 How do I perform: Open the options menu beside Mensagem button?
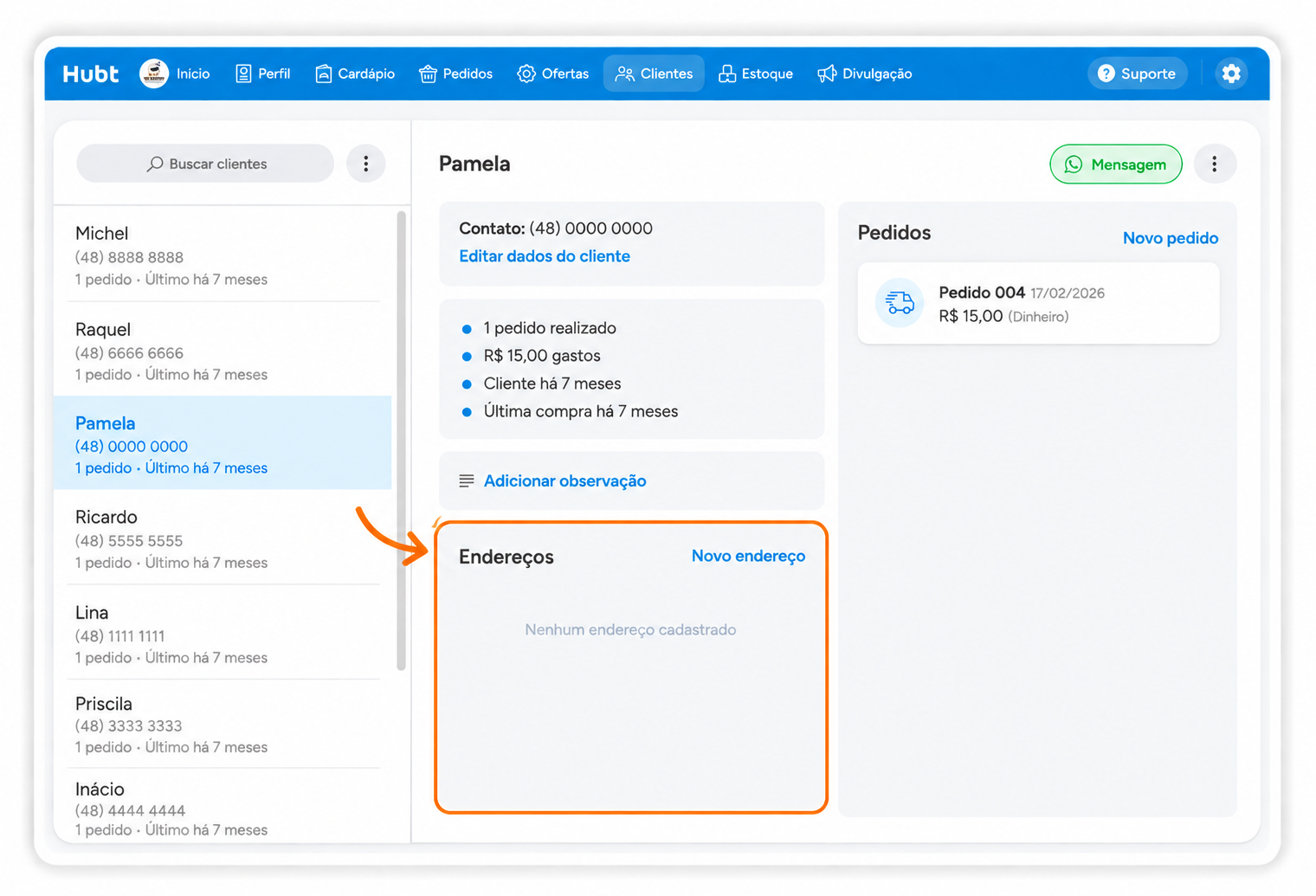coord(1215,164)
